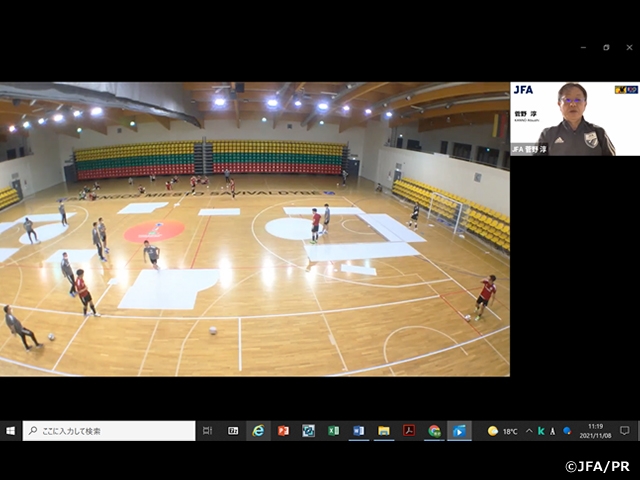Click the taskbar search input box
Viewport: 640px width, 480px height.
coord(109,431)
